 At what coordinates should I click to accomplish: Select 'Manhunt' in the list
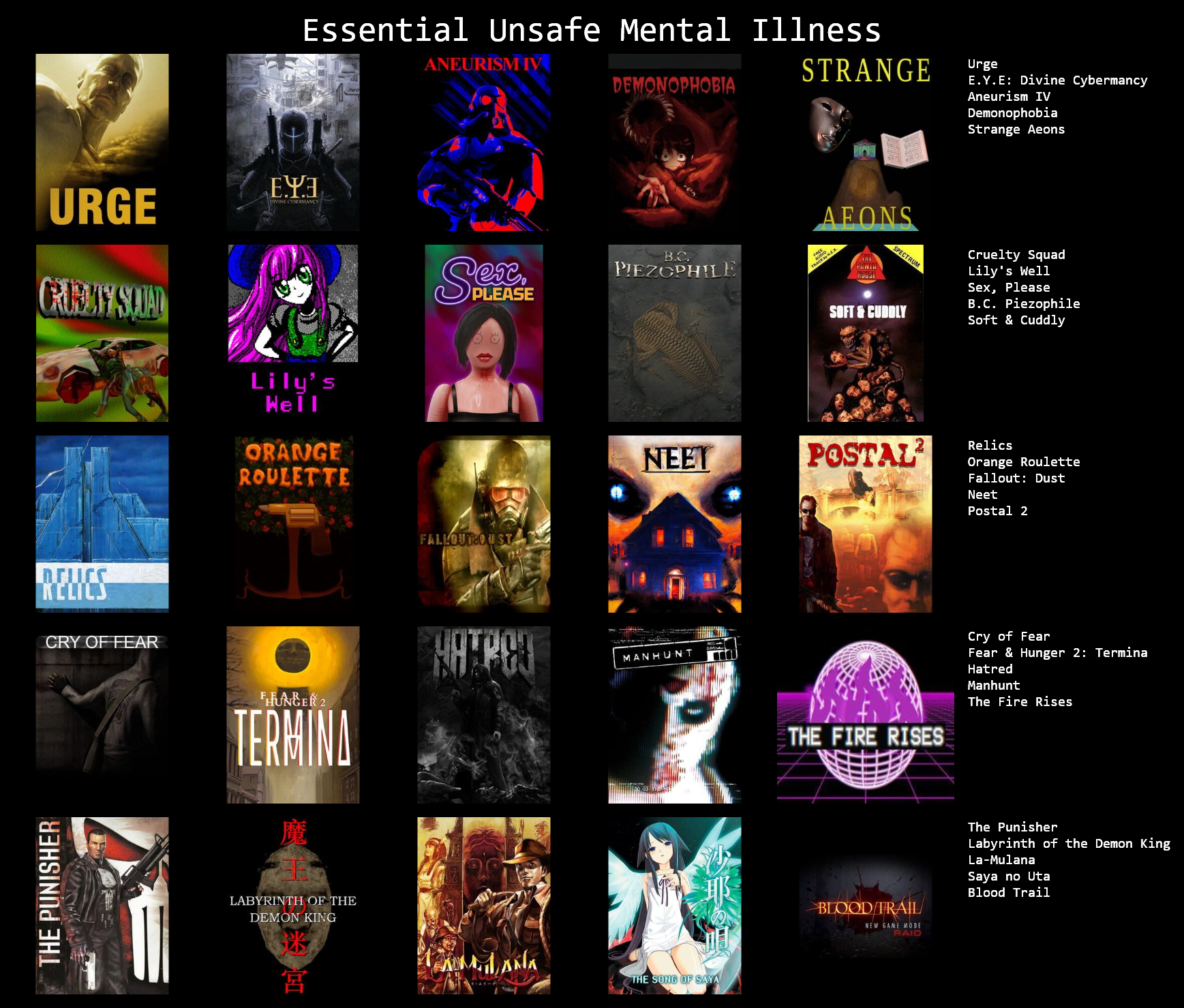(x=993, y=686)
